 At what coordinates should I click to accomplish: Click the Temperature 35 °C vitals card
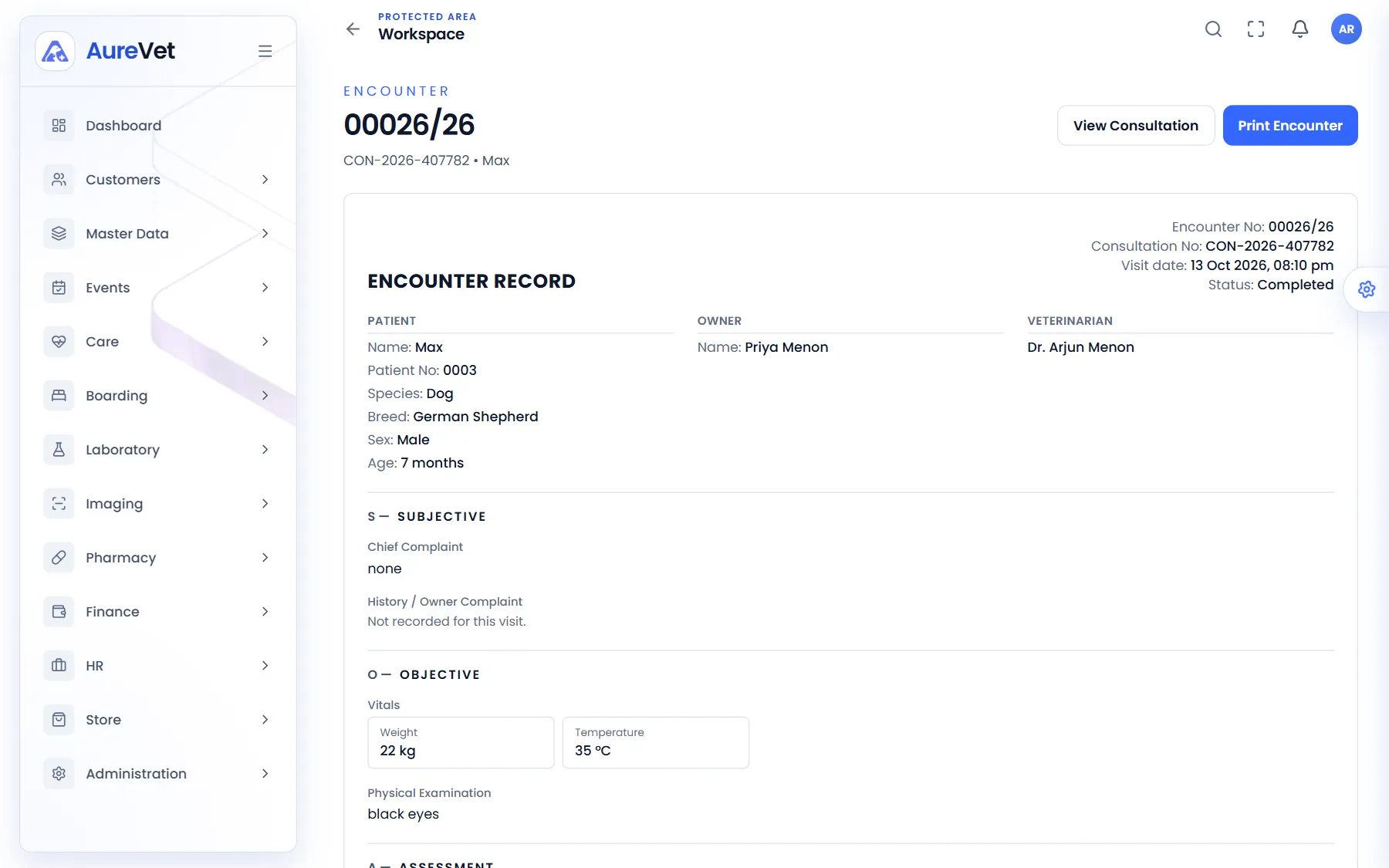[x=656, y=742]
